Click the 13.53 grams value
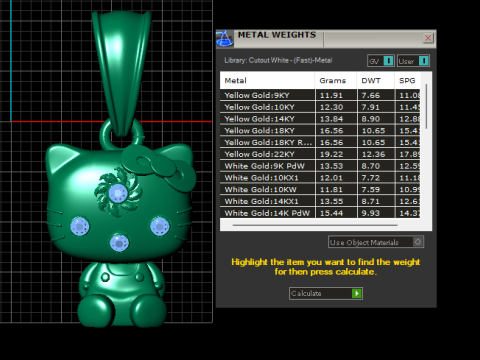The image size is (480, 360). pyautogui.click(x=331, y=166)
